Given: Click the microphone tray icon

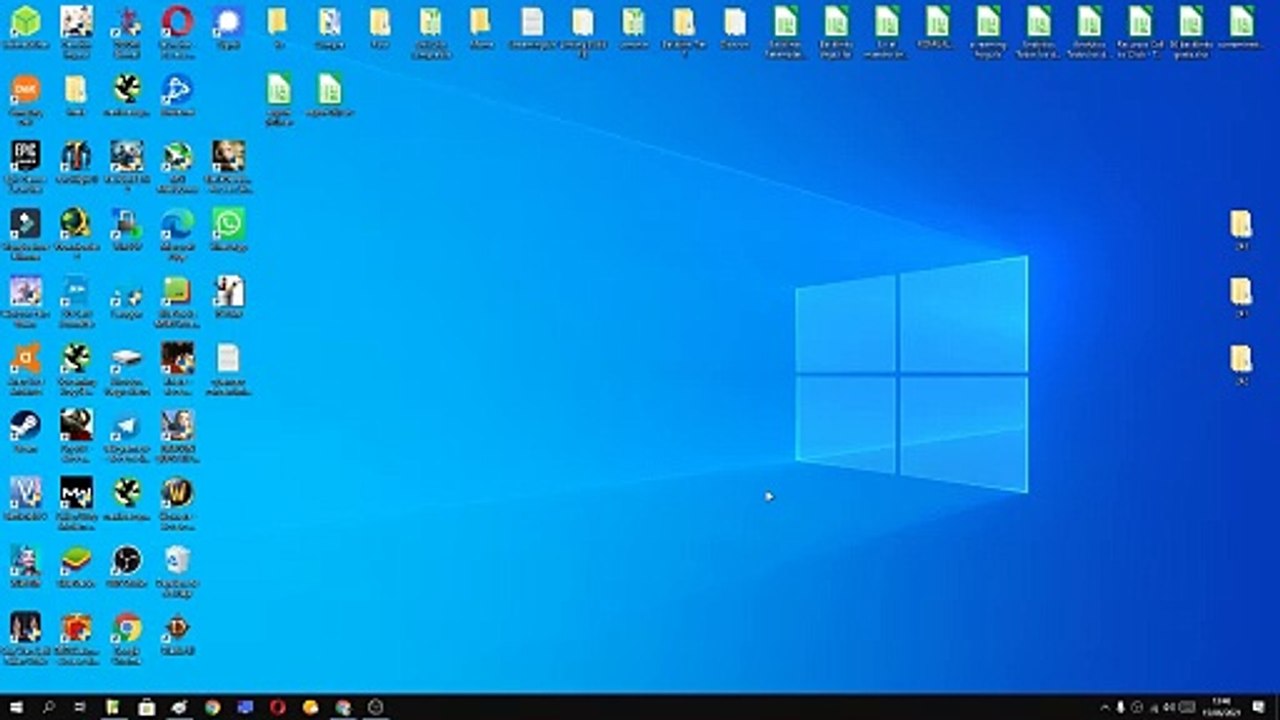Looking at the screenshot, I should (x=1121, y=707).
